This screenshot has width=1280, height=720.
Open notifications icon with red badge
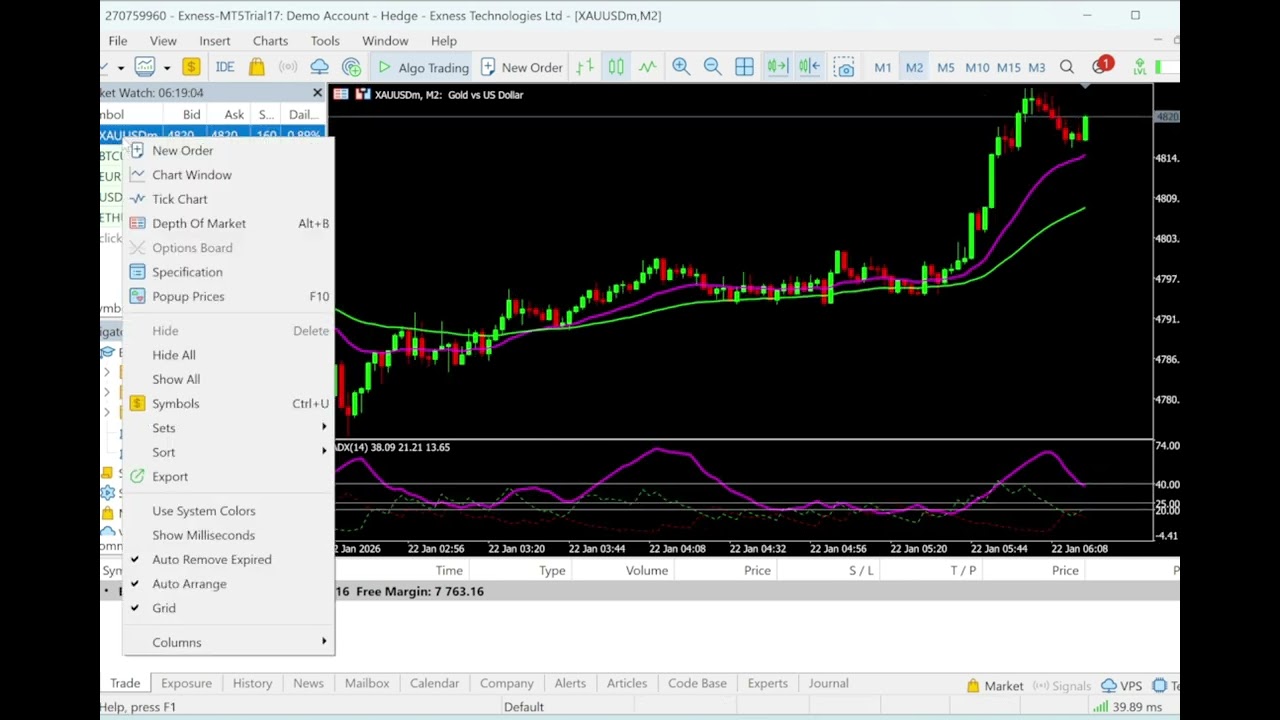click(1100, 66)
